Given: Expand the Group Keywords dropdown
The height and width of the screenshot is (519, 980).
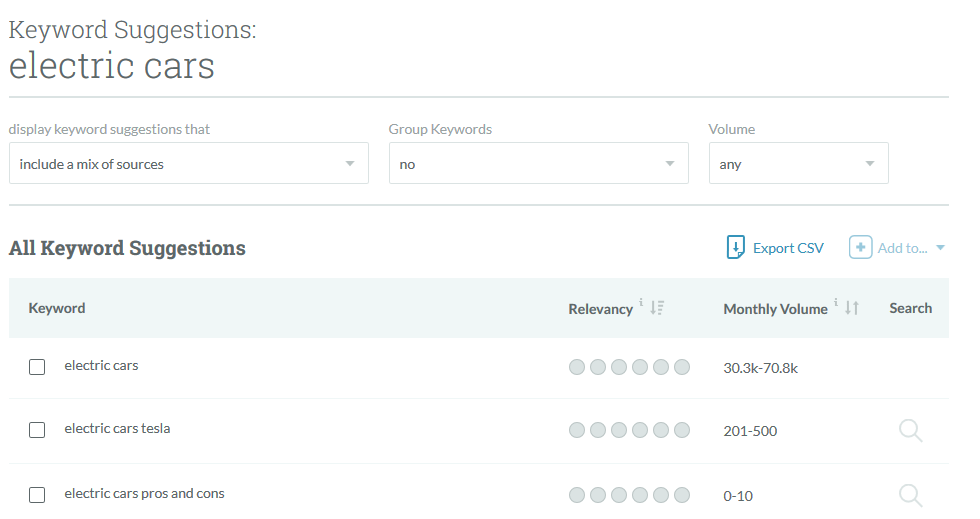Looking at the screenshot, I should pos(538,163).
